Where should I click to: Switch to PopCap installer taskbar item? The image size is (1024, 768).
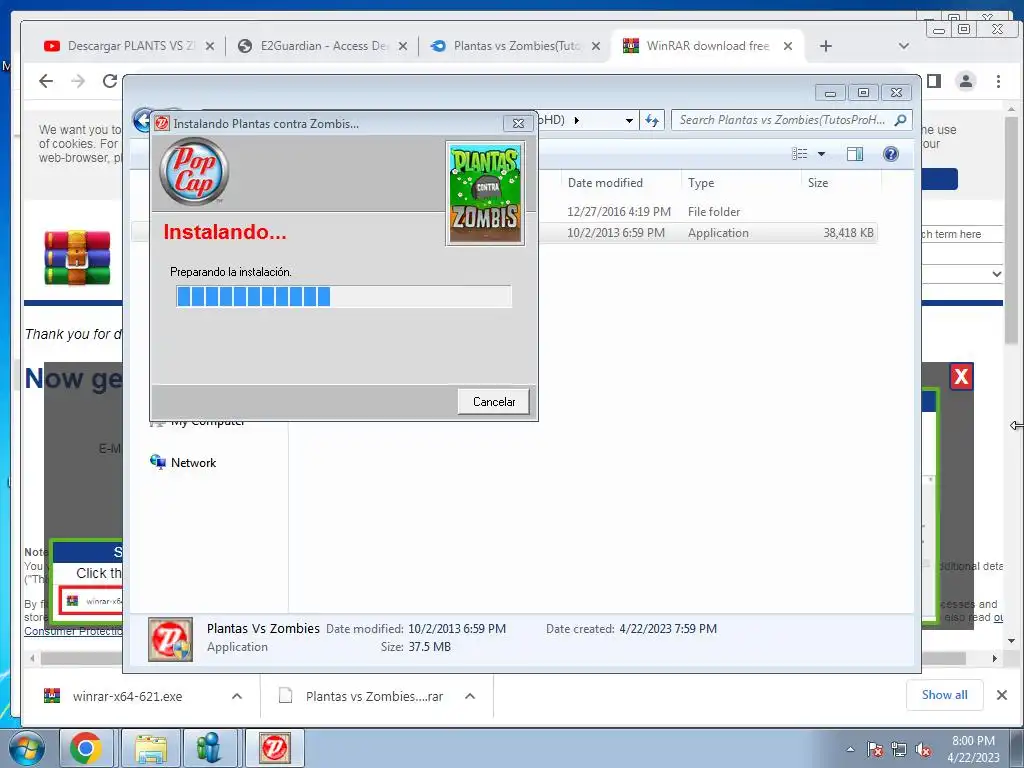[274, 748]
